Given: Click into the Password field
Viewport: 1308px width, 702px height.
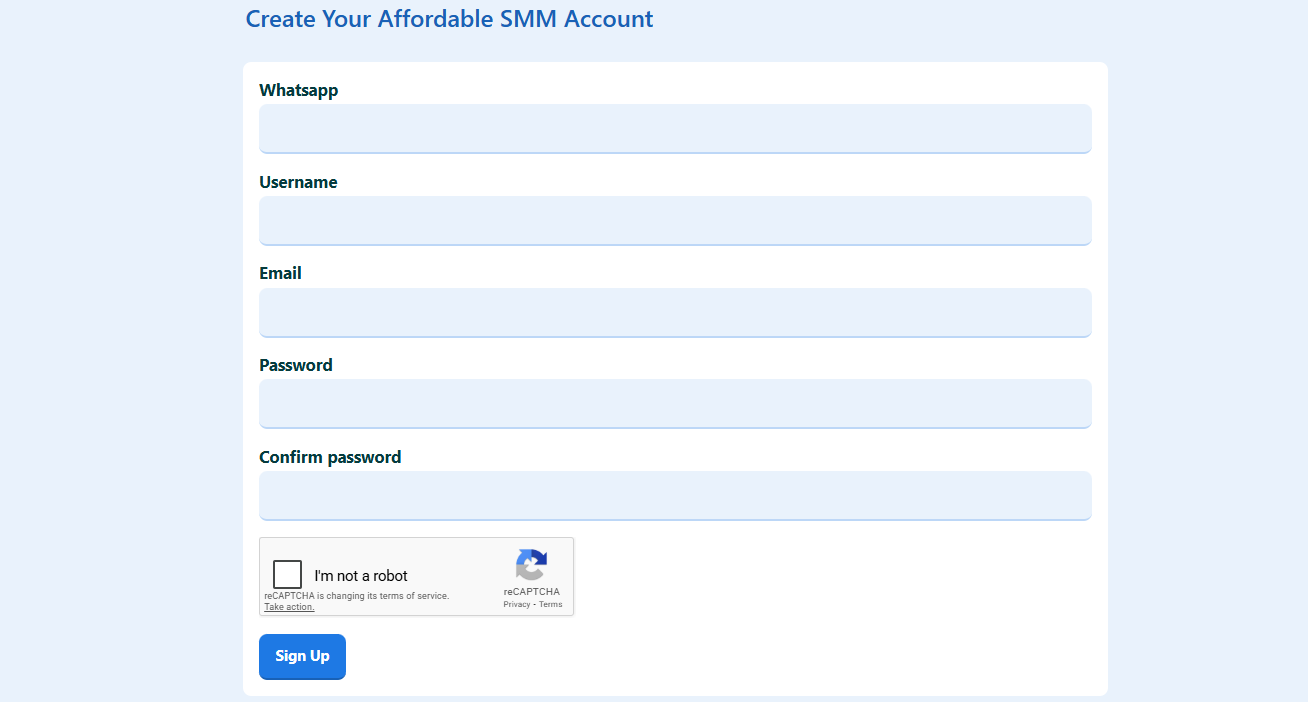Looking at the screenshot, I should [675, 404].
